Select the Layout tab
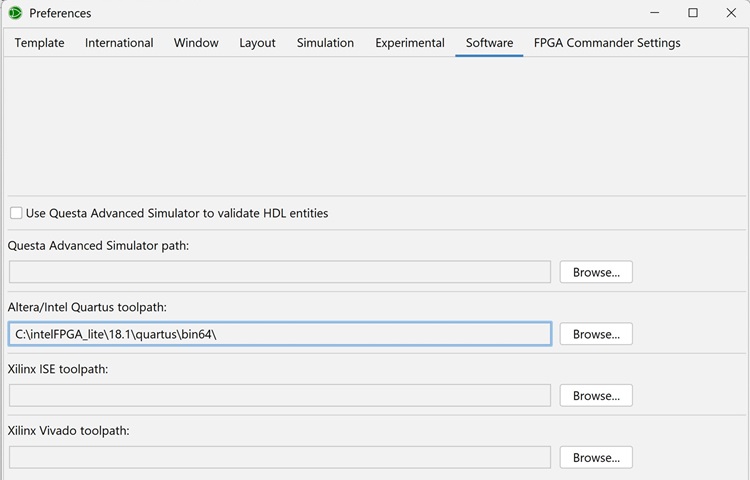Viewport: 750px width, 480px height. coord(257,43)
